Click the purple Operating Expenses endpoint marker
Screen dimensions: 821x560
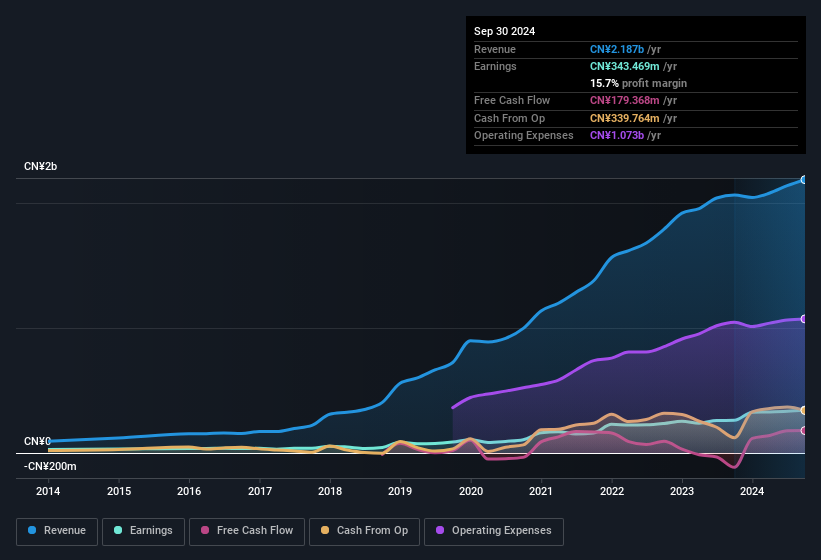pyautogui.click(x=804, y=319)
